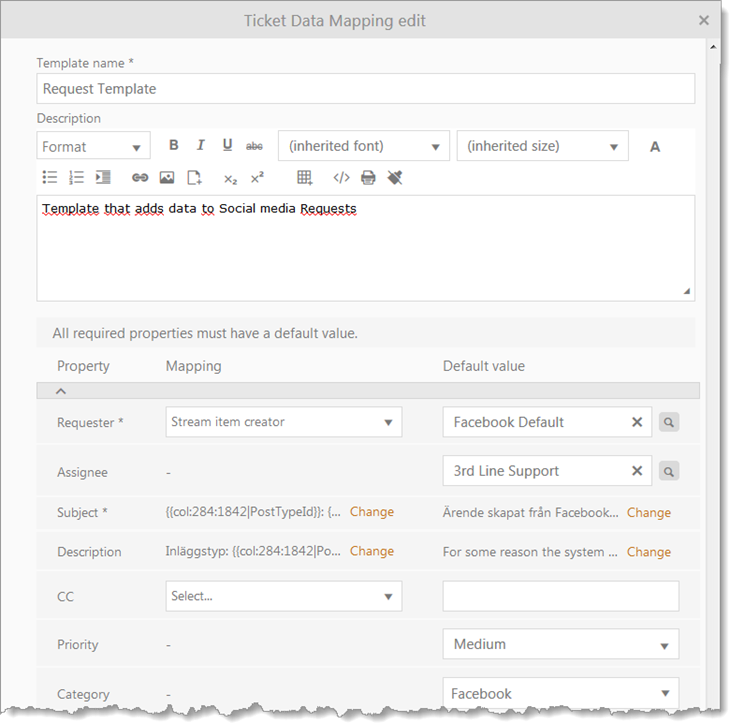Click the print icon in editor toolbar
The image size is (730, 723).
pyautogui.click(x=368, y=178)
